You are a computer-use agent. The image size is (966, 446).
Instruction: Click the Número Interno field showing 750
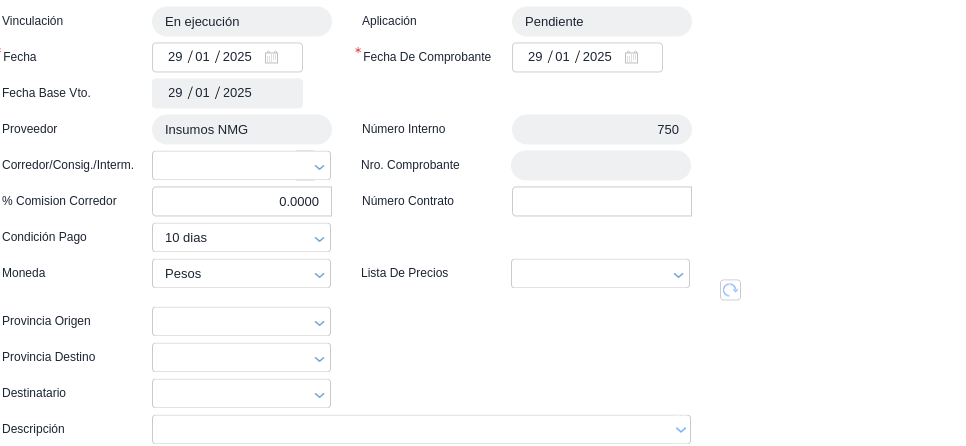tap(601, 130)
